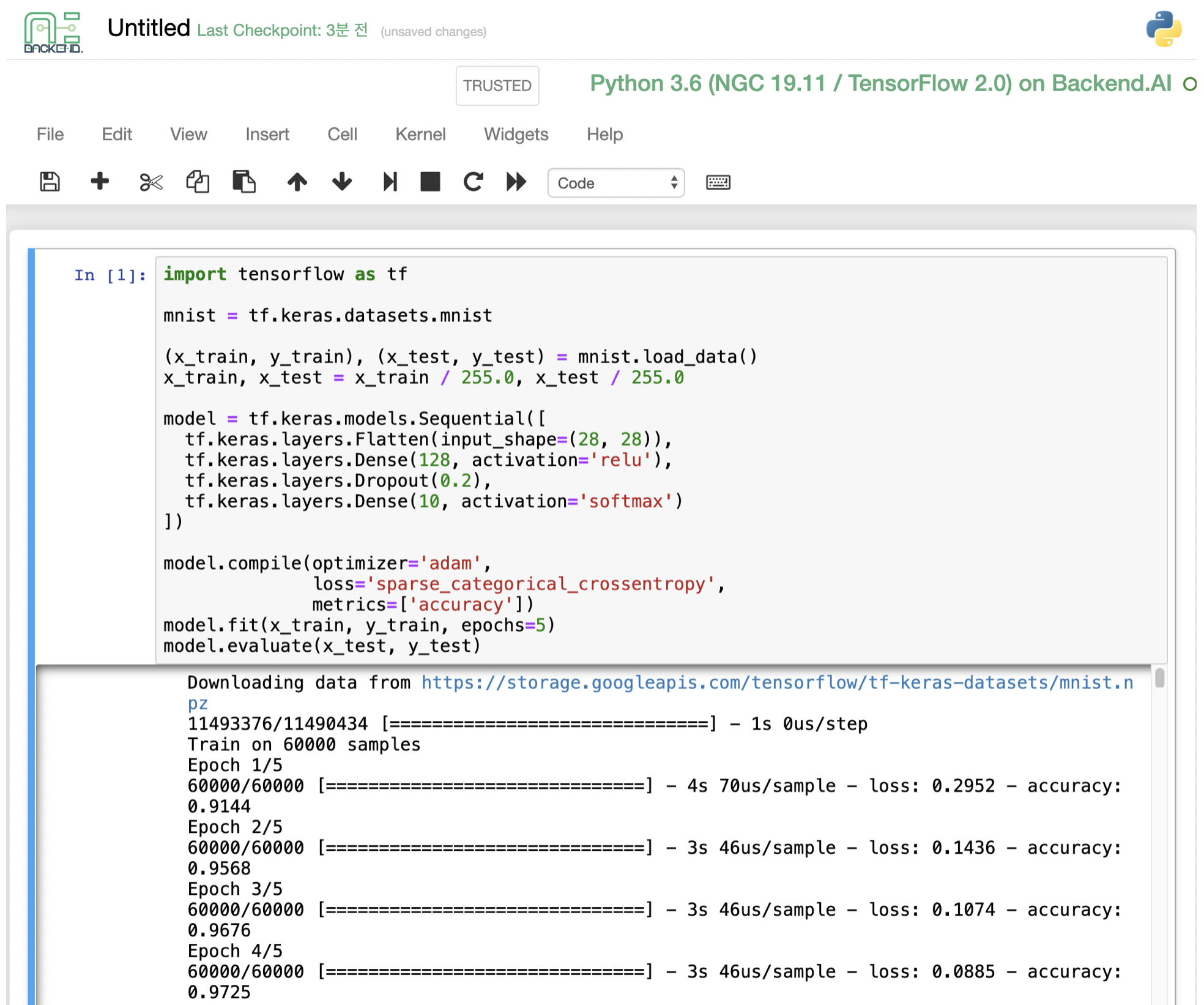Save and checkpoint the notebook
This screenshot has width=1204, height=1005.
pyautogui.click(x=50, y=182)
